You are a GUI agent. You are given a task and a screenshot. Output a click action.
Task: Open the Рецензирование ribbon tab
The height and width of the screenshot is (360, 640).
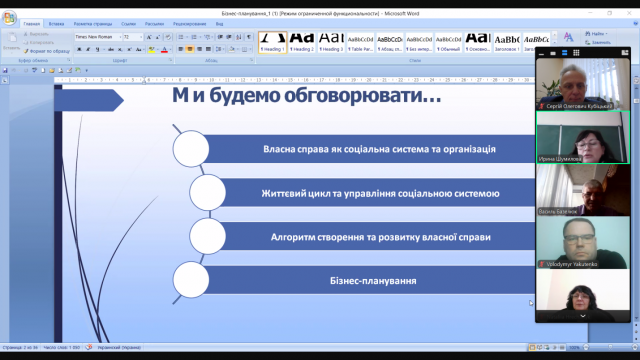189,24
